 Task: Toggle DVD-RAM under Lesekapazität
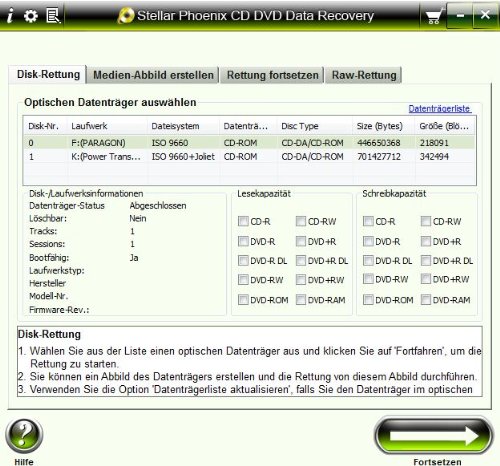click(x=301, y=300)
